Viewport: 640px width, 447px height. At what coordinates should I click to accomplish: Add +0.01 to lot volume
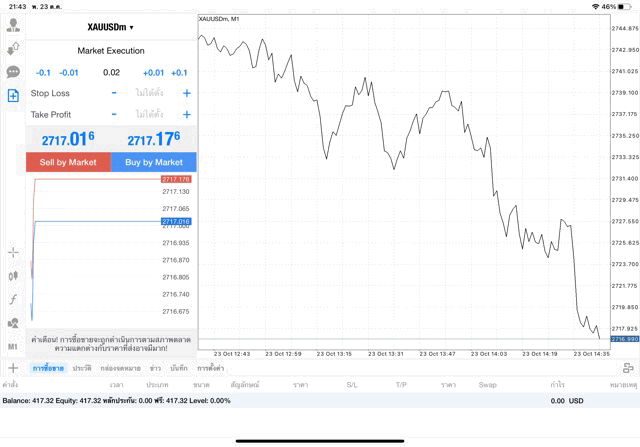coord(153,72)
